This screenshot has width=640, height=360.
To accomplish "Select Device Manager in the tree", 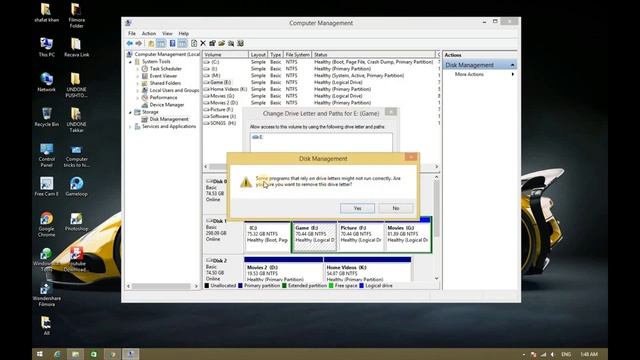I will pyautogui.click(x=167, y=105).
